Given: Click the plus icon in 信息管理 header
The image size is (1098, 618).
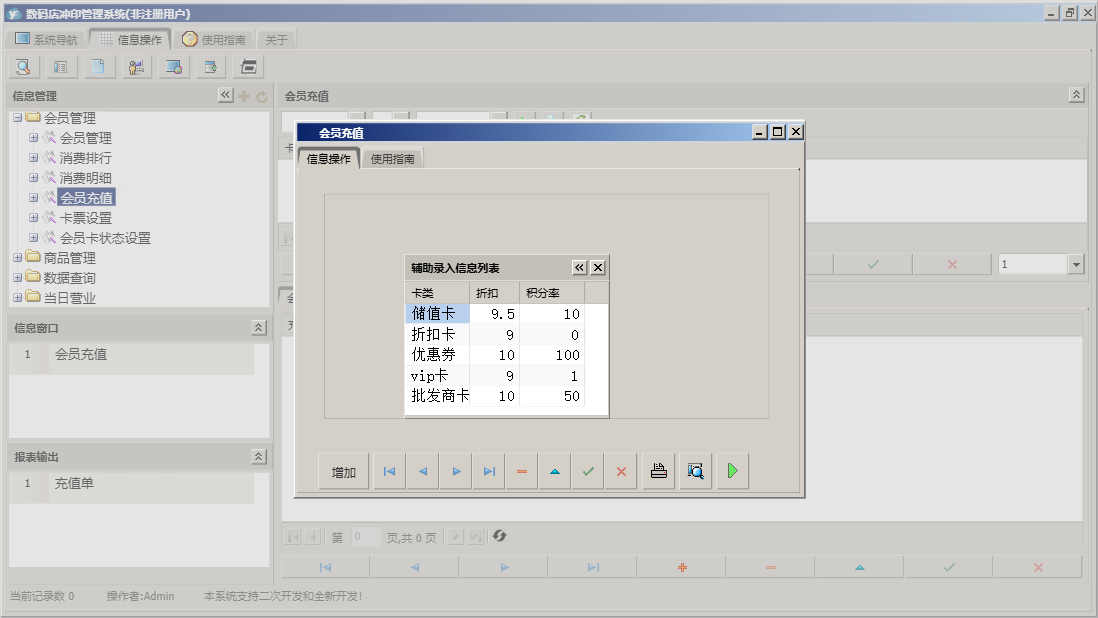Looking at the screenshot, I should pyautogui.click(x=244, y=97).
